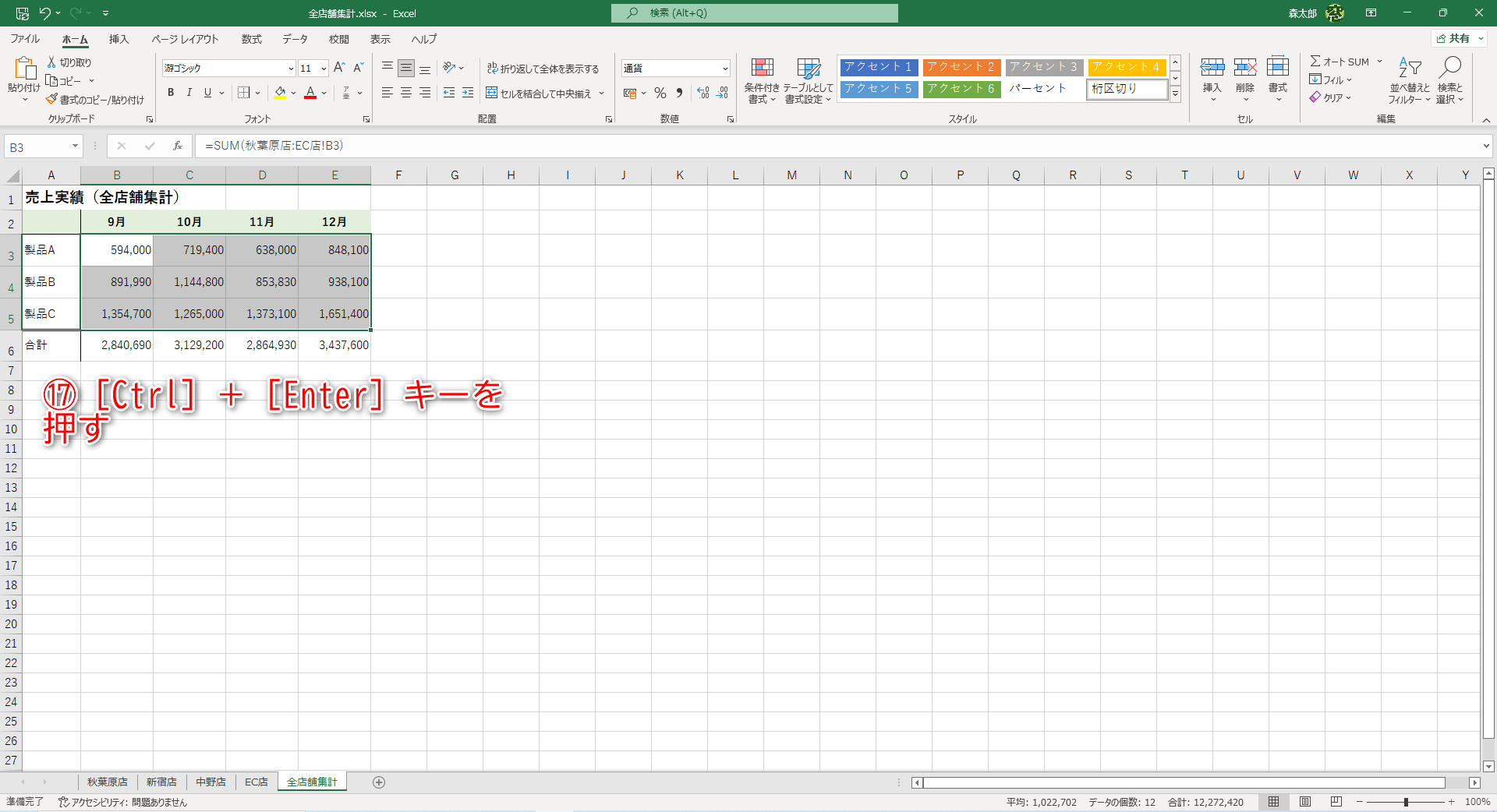Screen dimensions: 1497x812
Task: Open the fill color dropdown arrow
Action: coord(293,94)
